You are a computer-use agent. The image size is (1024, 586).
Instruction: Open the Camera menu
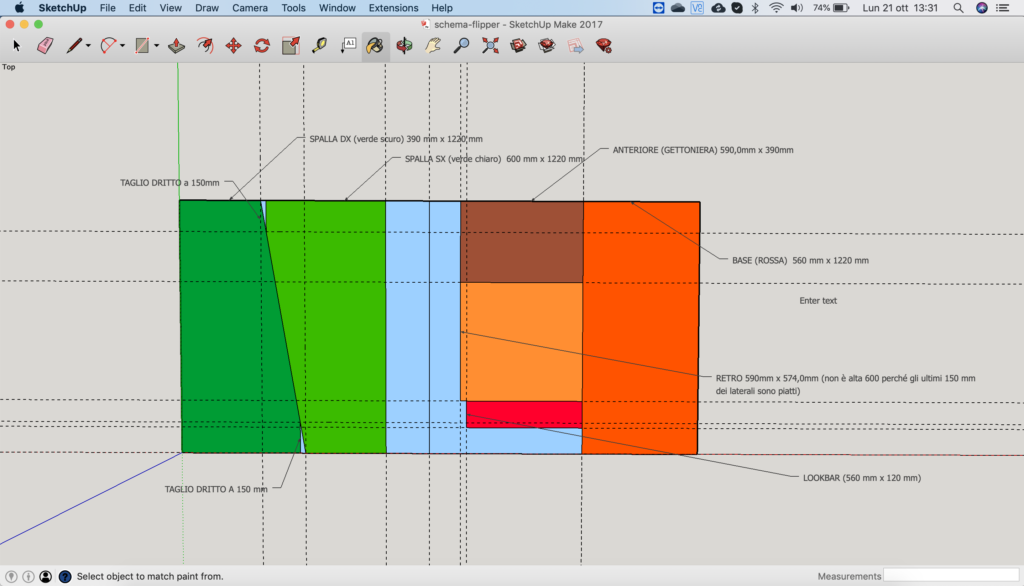[x=249, y=8]
